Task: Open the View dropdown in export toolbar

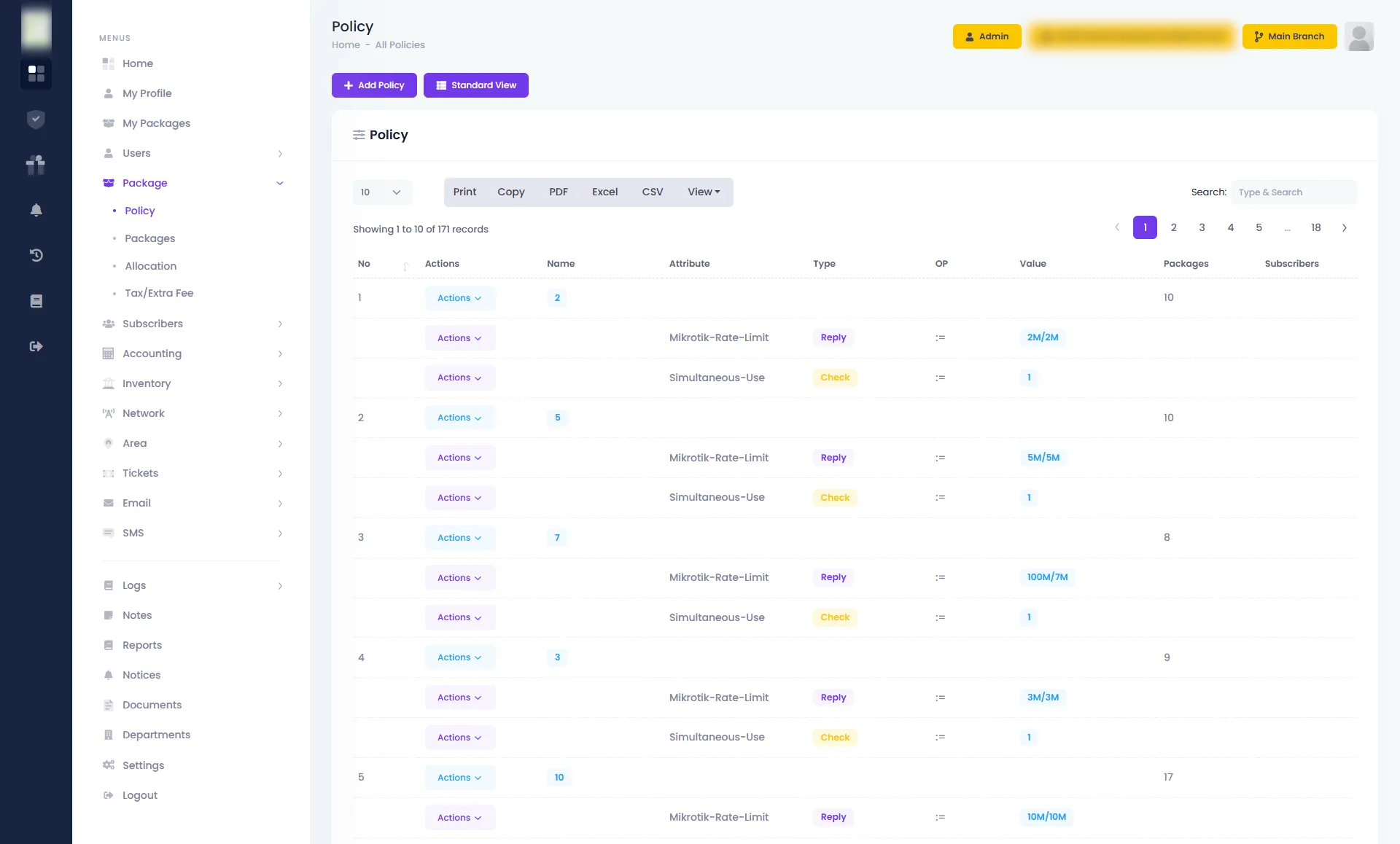Action: point(704,192)
